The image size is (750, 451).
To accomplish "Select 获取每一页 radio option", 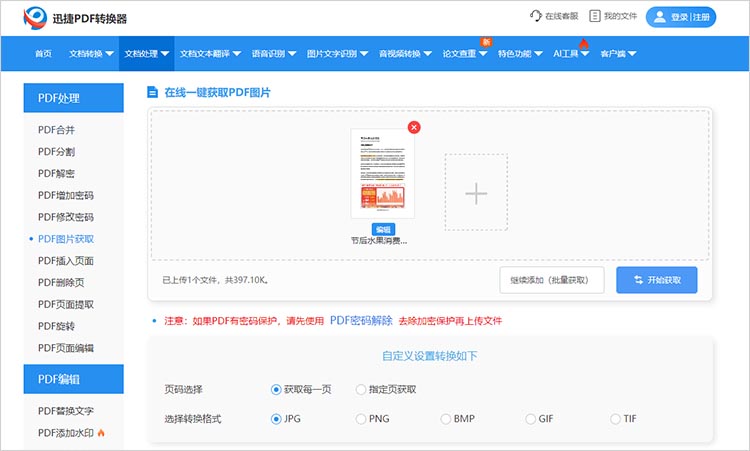I will 276,389.
